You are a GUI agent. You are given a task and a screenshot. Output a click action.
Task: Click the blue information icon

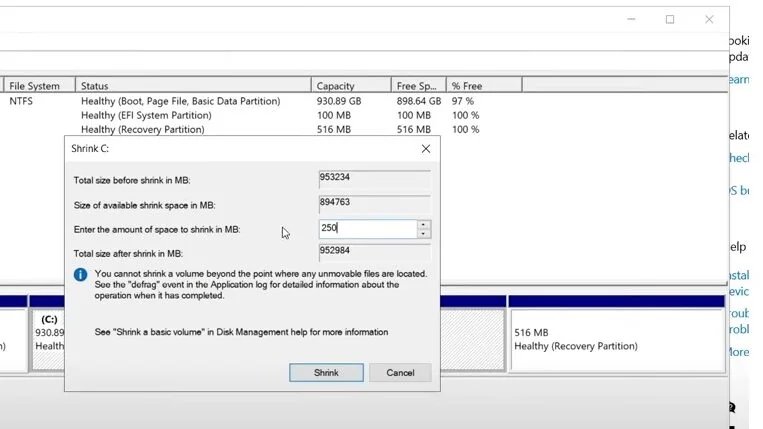(80, 275)
